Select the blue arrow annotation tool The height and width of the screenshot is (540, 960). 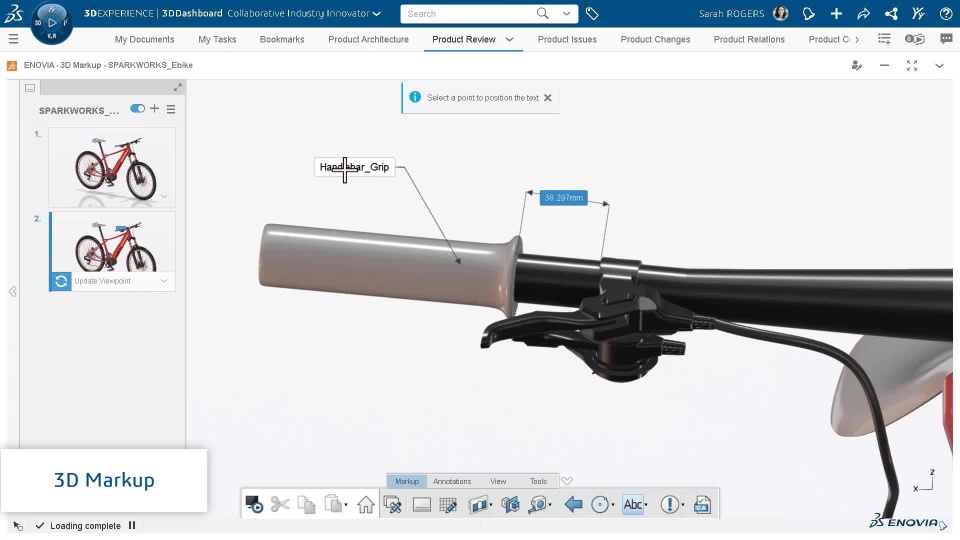[573, 504]
